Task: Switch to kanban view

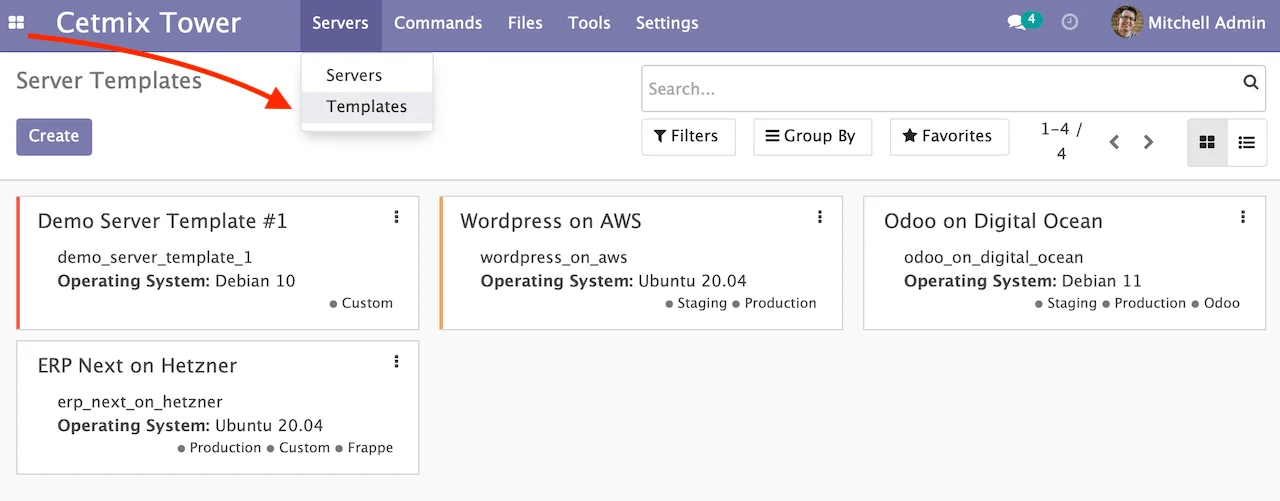Action: pyautogui.click(x=1207, y=142)
